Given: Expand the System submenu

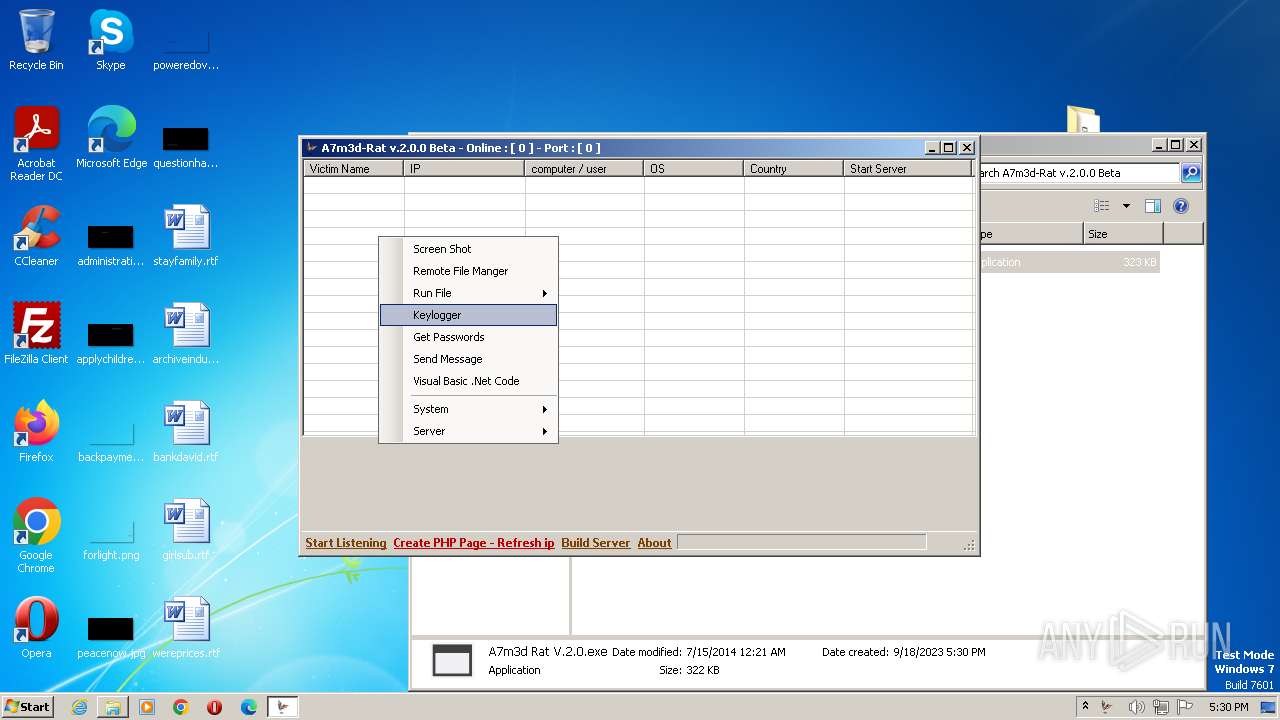Looking at the screenshot, I should [x=468, y=409].
